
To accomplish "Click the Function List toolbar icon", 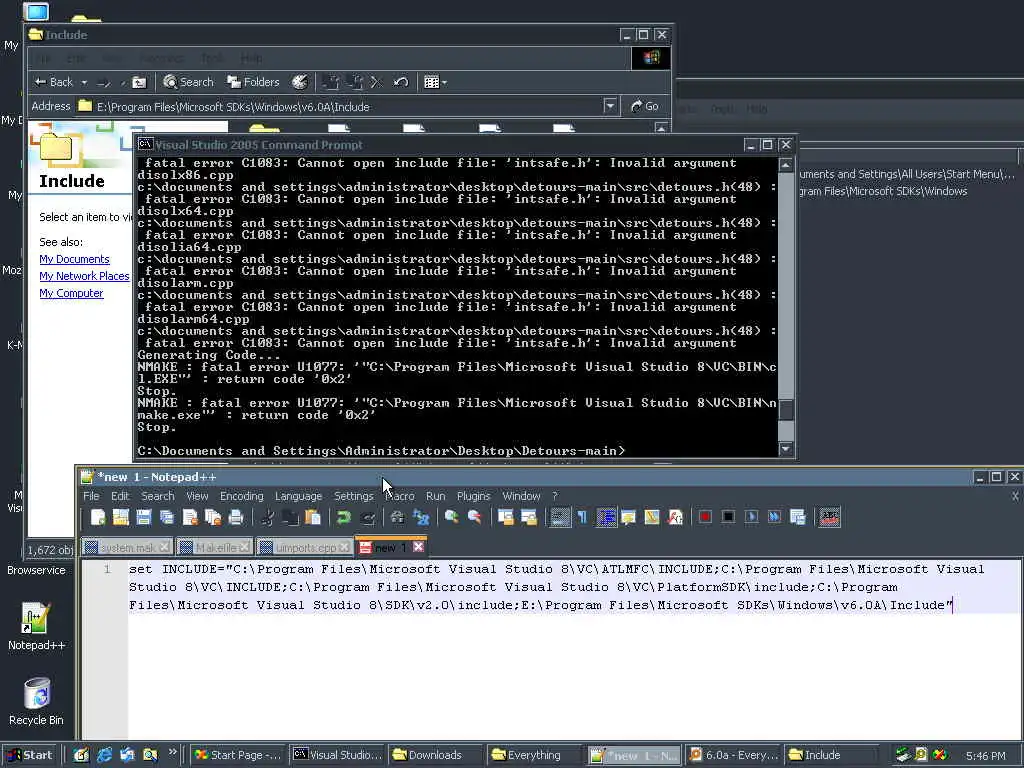I will pos(675,517).
